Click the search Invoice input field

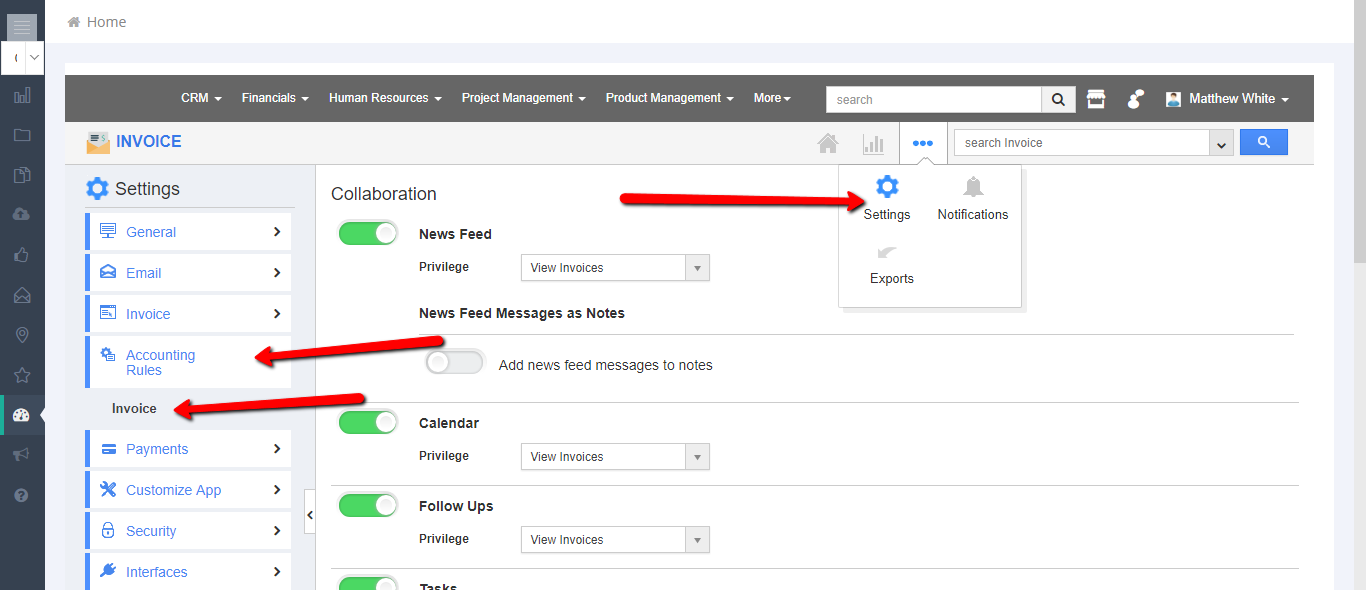click(x=1081, y=143)
